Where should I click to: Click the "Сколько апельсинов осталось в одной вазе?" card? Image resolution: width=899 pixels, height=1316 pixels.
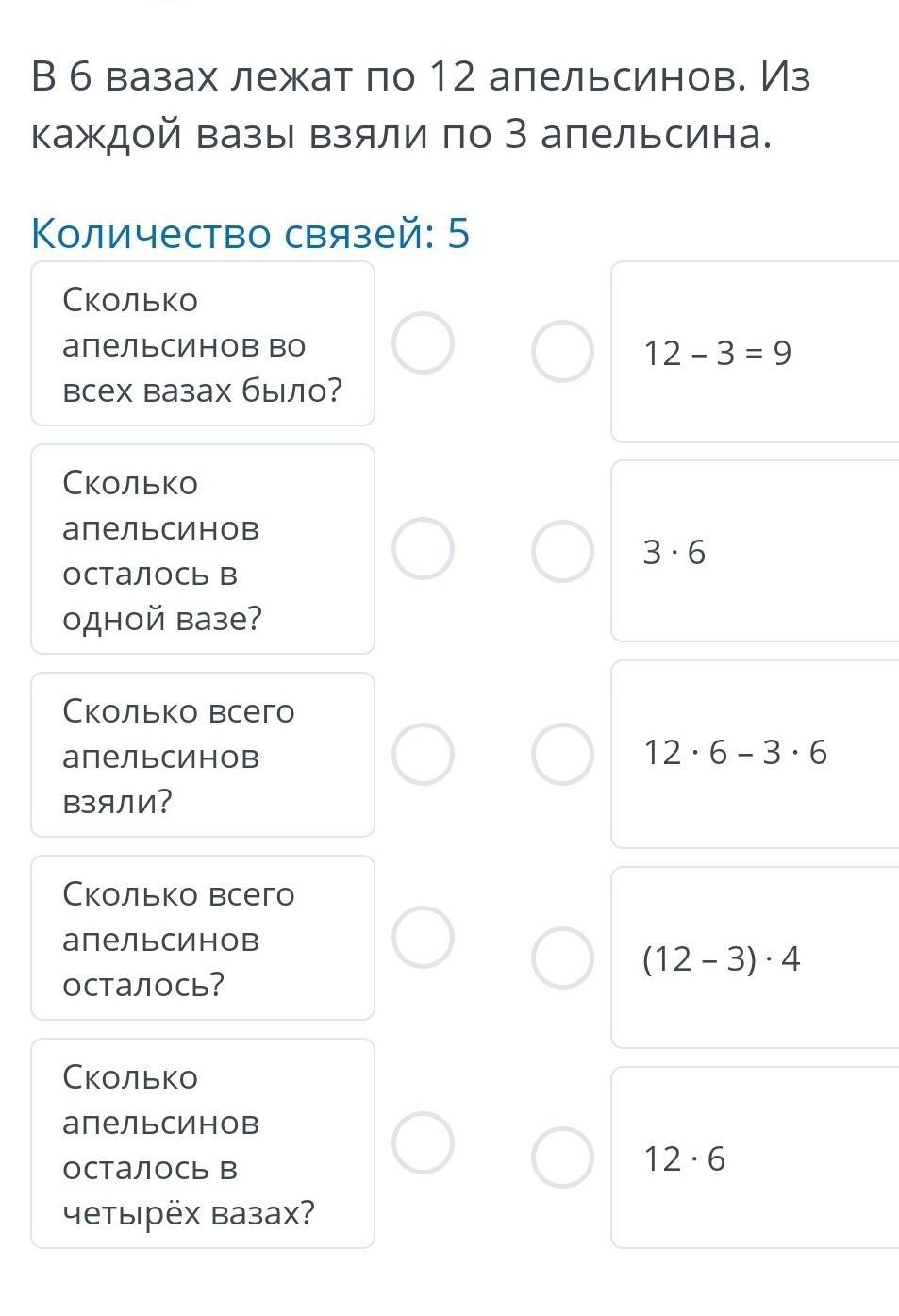click(x=203, y=549)
